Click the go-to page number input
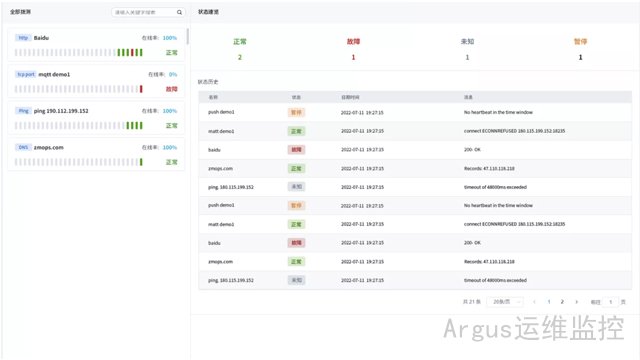The height and width of the screenshot is (360, 640). point(611,302)
